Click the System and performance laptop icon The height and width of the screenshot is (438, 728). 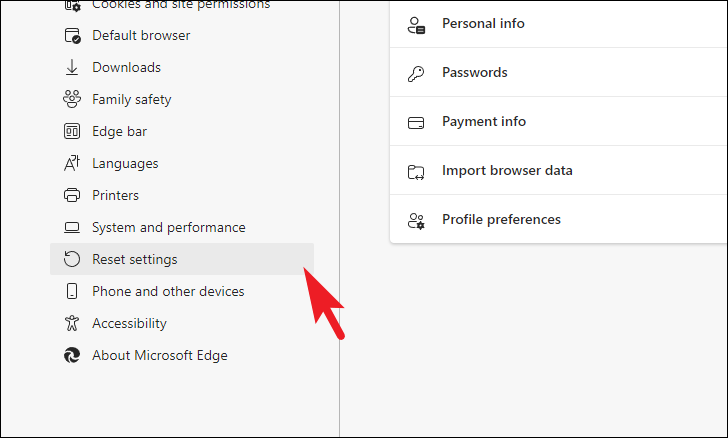[x=72, y=227]
